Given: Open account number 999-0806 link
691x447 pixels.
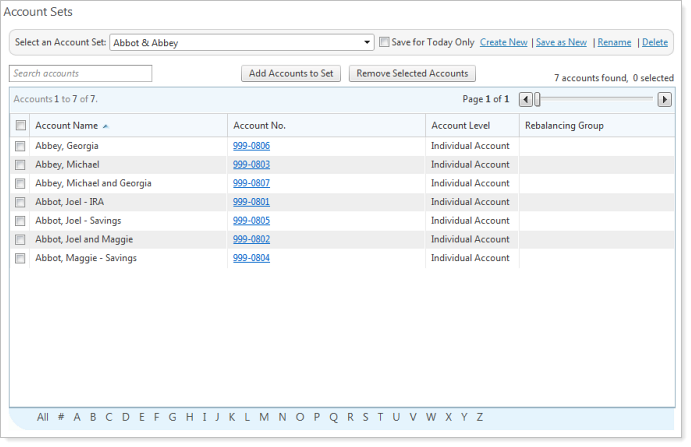Looking at the screenshot, I should point(251,146).
